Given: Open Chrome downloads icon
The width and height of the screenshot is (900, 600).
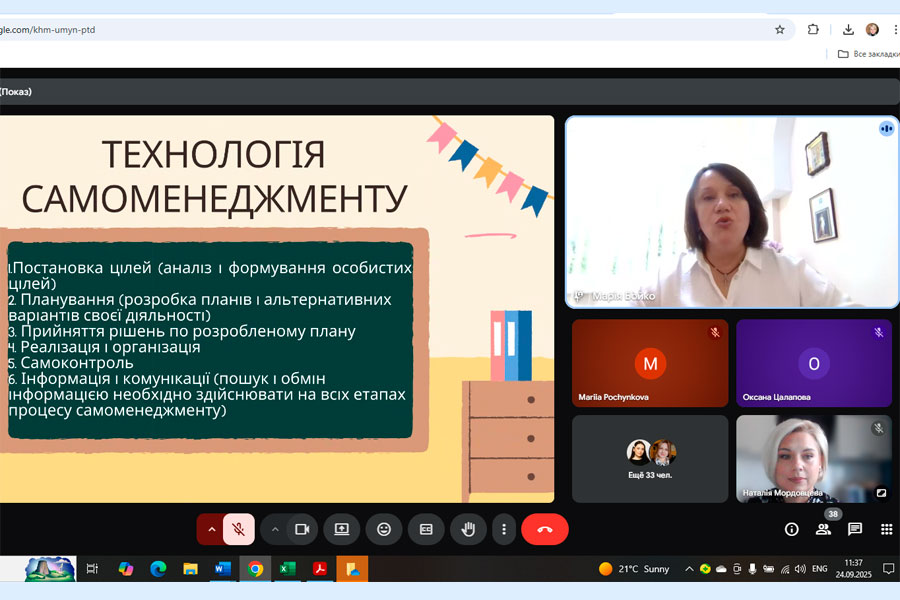Looking at the screenshot, I should coord(848,29).
